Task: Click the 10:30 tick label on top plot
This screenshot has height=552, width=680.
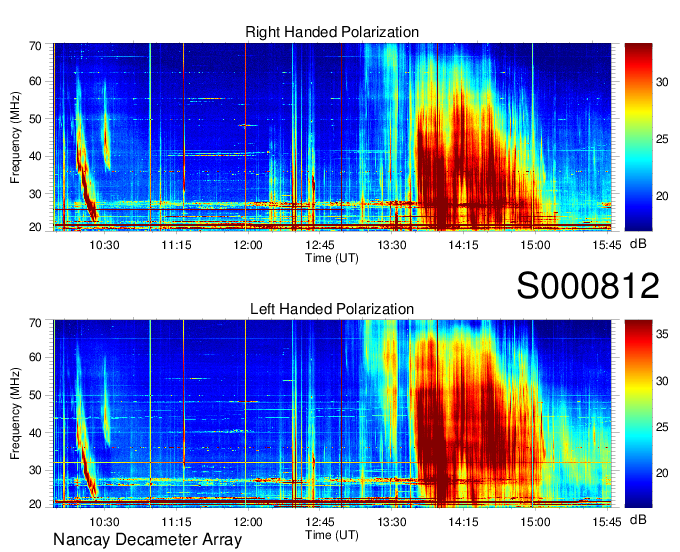Action: (104, 245)
